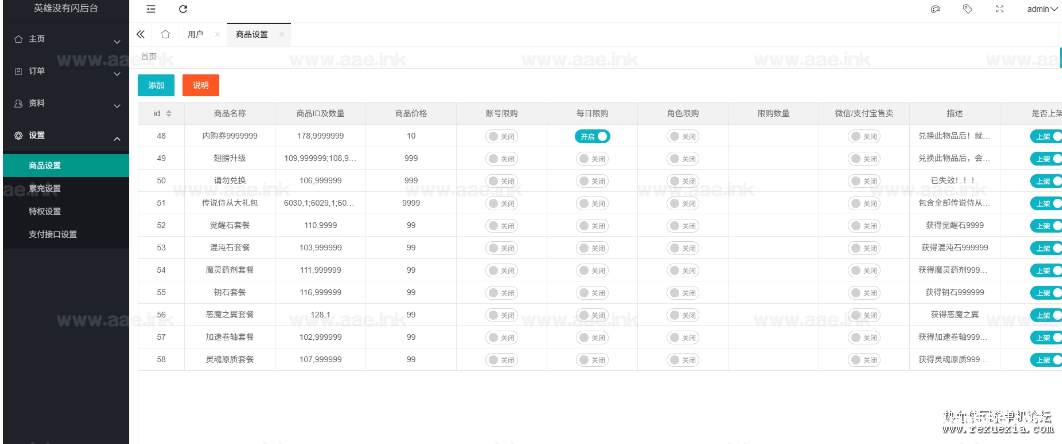Image resolution: width=1062 pixels, height=444 pixels.
Task: Click the refresh icon in top bar
Action: point(183,9)
